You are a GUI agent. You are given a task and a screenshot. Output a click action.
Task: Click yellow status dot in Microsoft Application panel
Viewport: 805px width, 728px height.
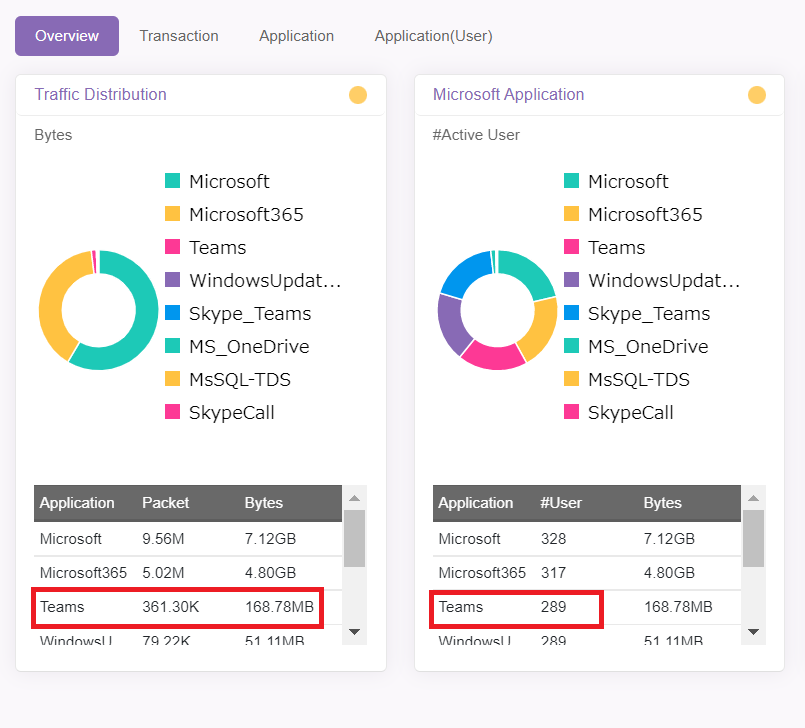tap(757, 95)
